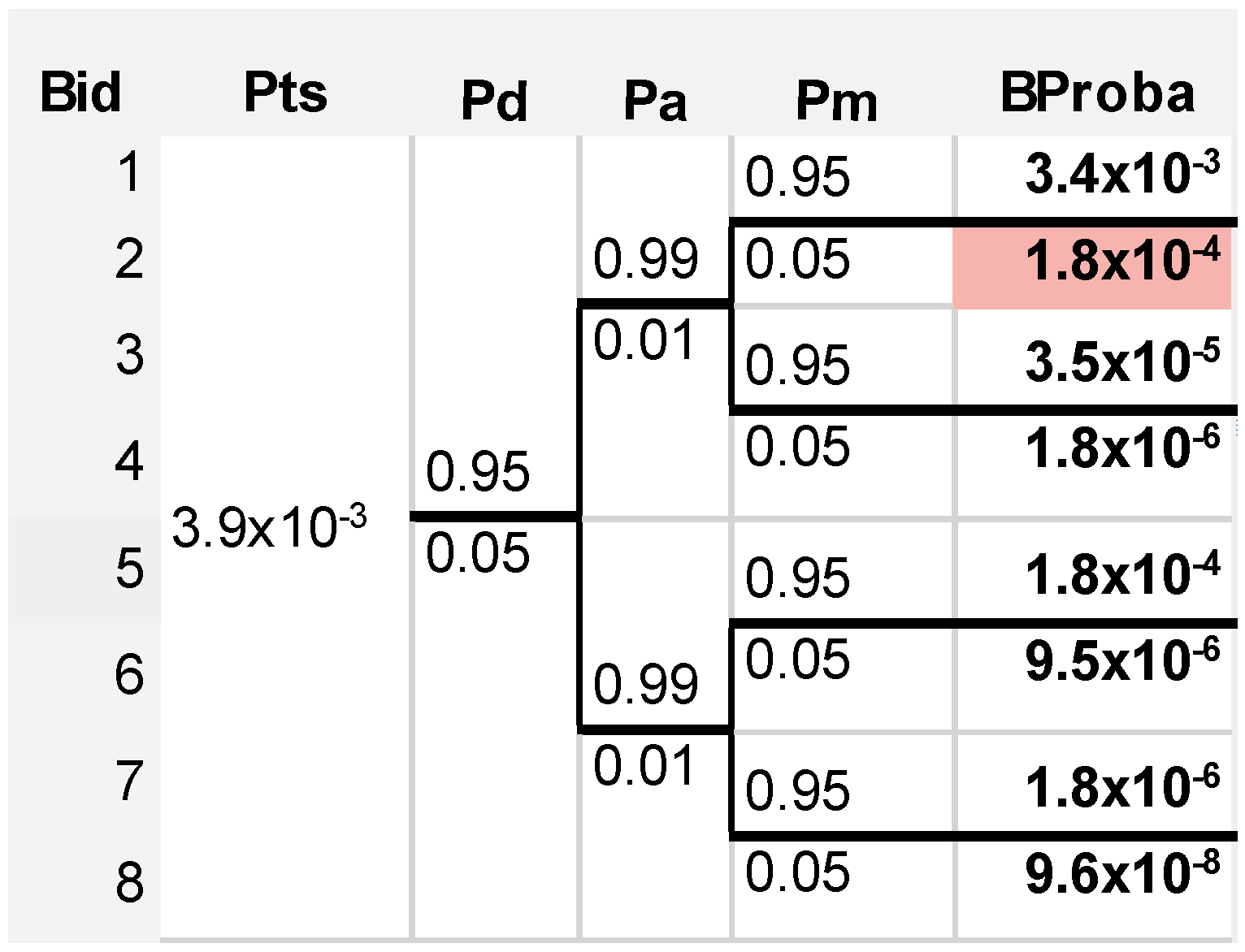Viewport: 1245px width, 952px height.
Task: Click the 0.05 value in Pd column
Action: tap(478, 554)
